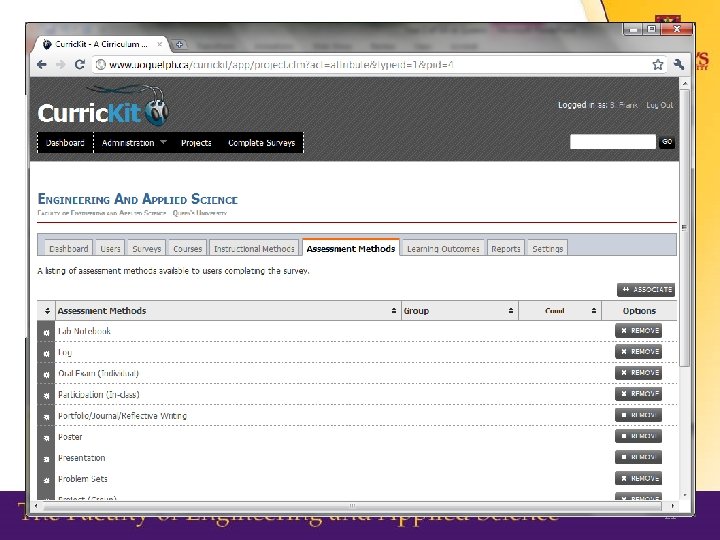Remove the Portfolio/Journal/Reflective Writing method
This screenshot has height=540, width=720.
pos(638,415)
